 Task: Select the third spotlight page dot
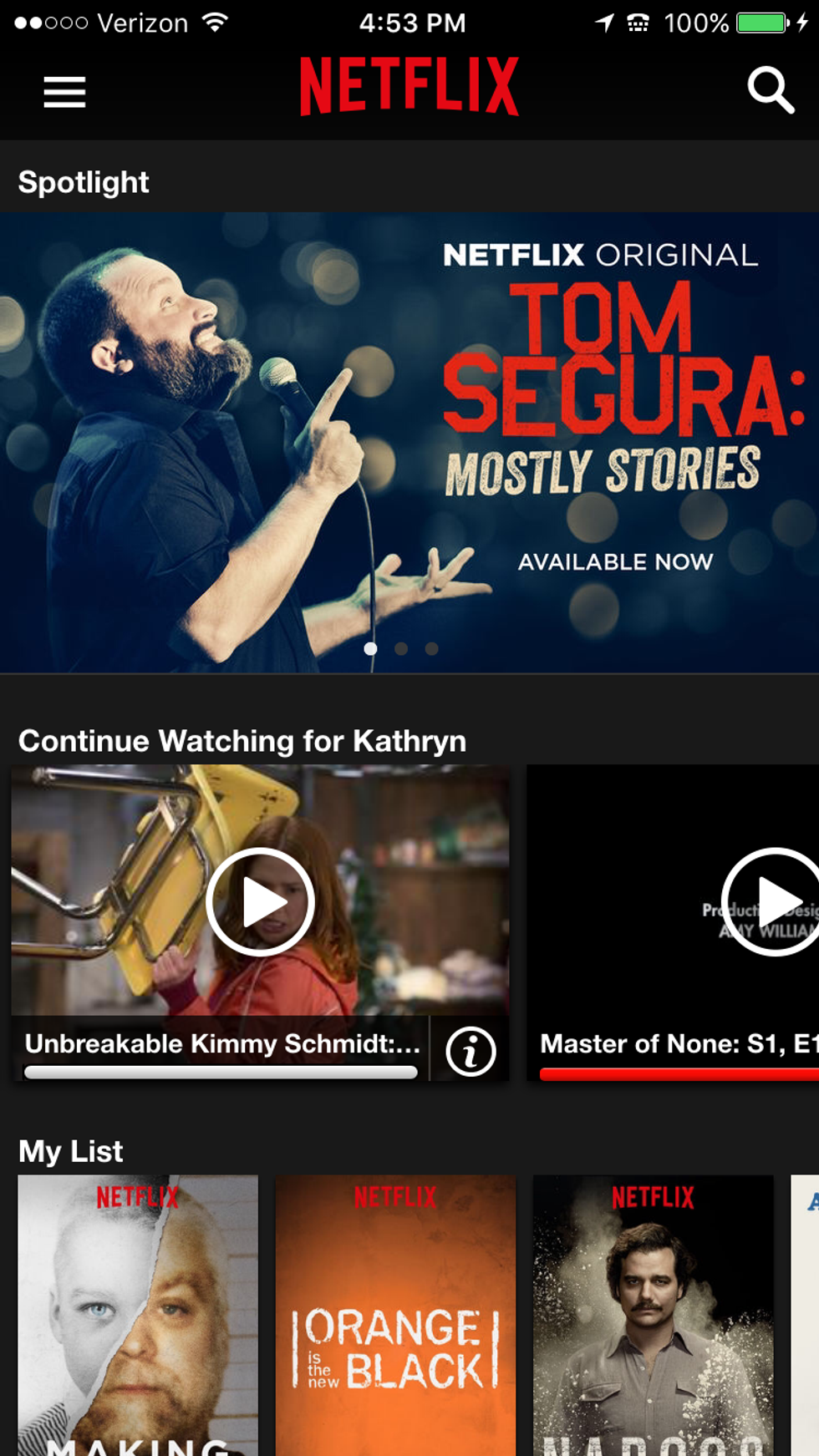(x=431, y=648)
